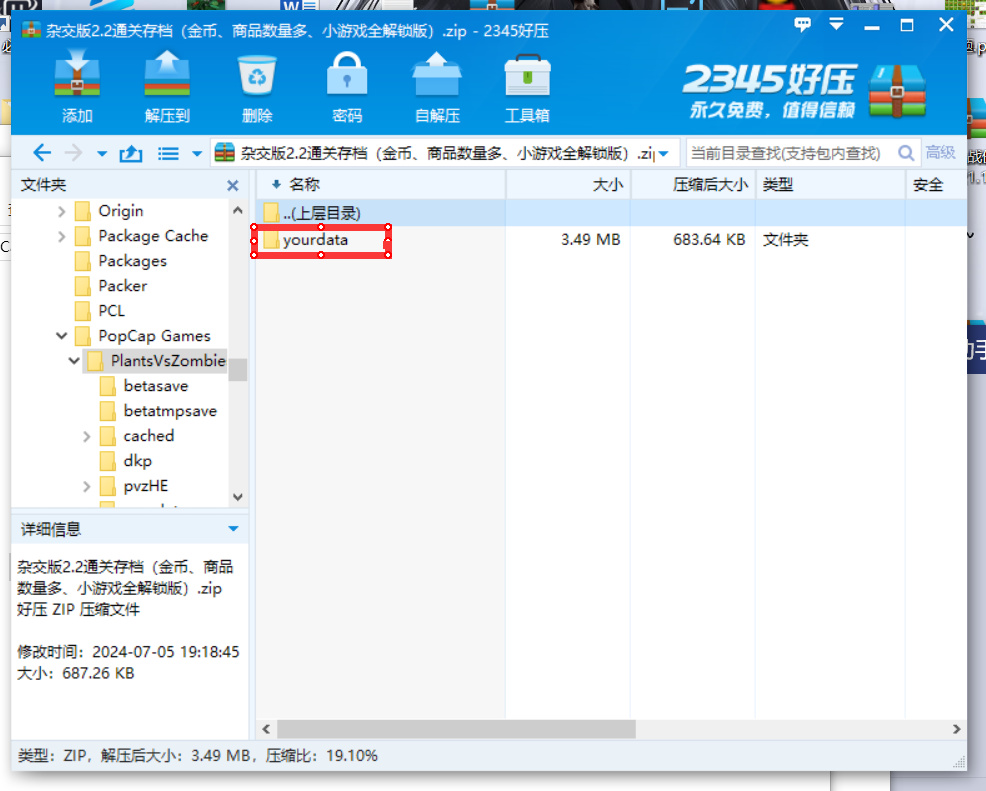Screen dimensions: 986x791
Task: Click the search magnifier icon
Action: [x=906, y=153]
